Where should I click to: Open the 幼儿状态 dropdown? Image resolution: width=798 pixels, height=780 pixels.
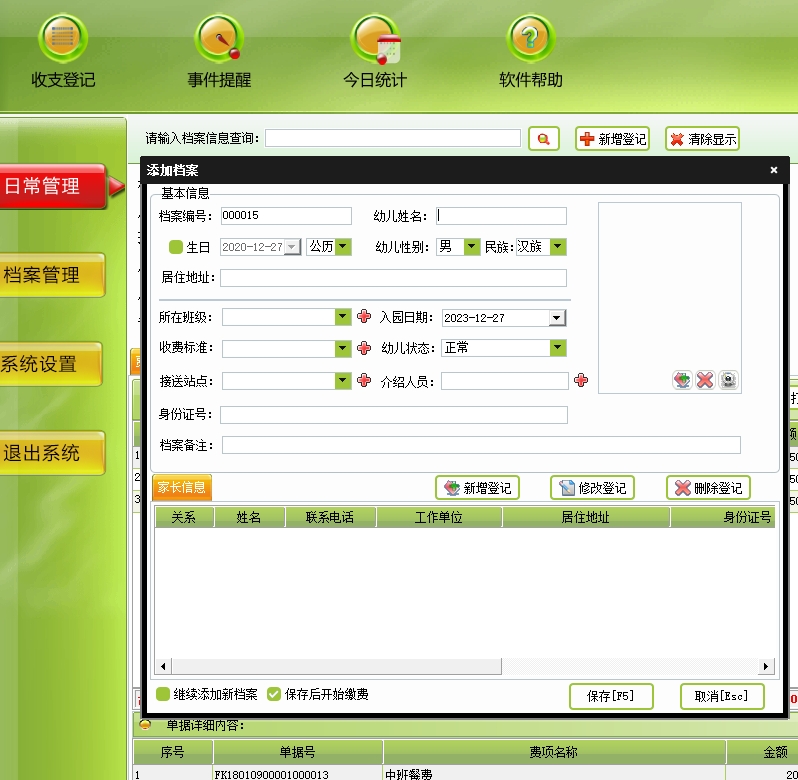pos(558,348)
